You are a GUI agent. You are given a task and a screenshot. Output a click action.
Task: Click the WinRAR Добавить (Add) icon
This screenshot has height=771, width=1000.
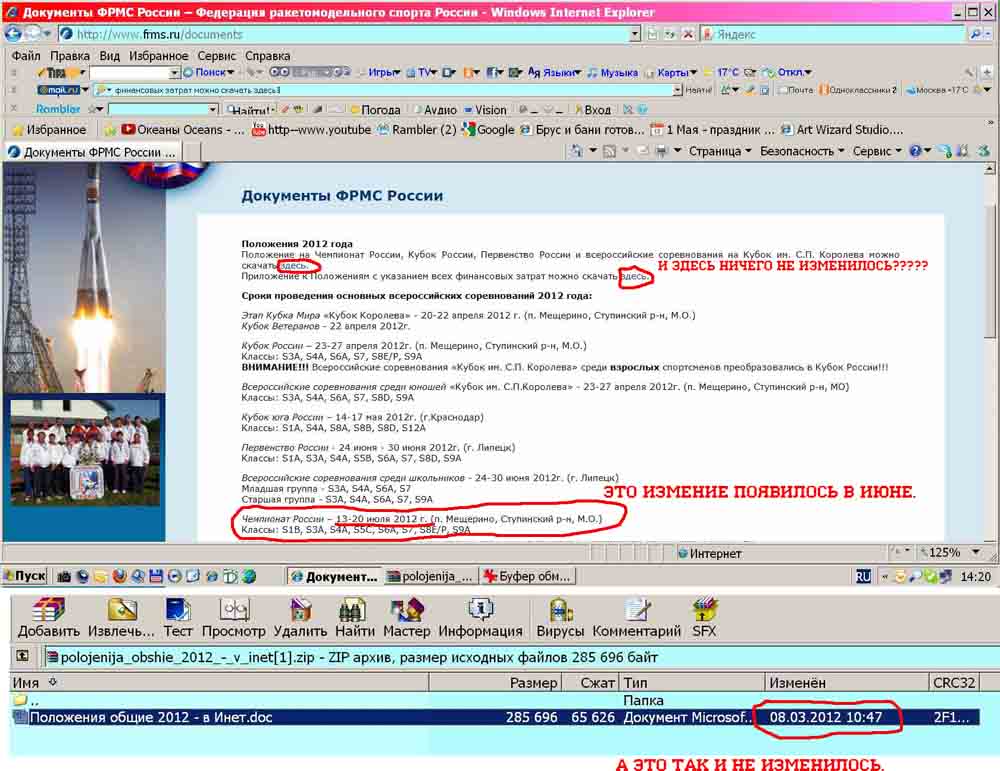[x=48, y=610]
